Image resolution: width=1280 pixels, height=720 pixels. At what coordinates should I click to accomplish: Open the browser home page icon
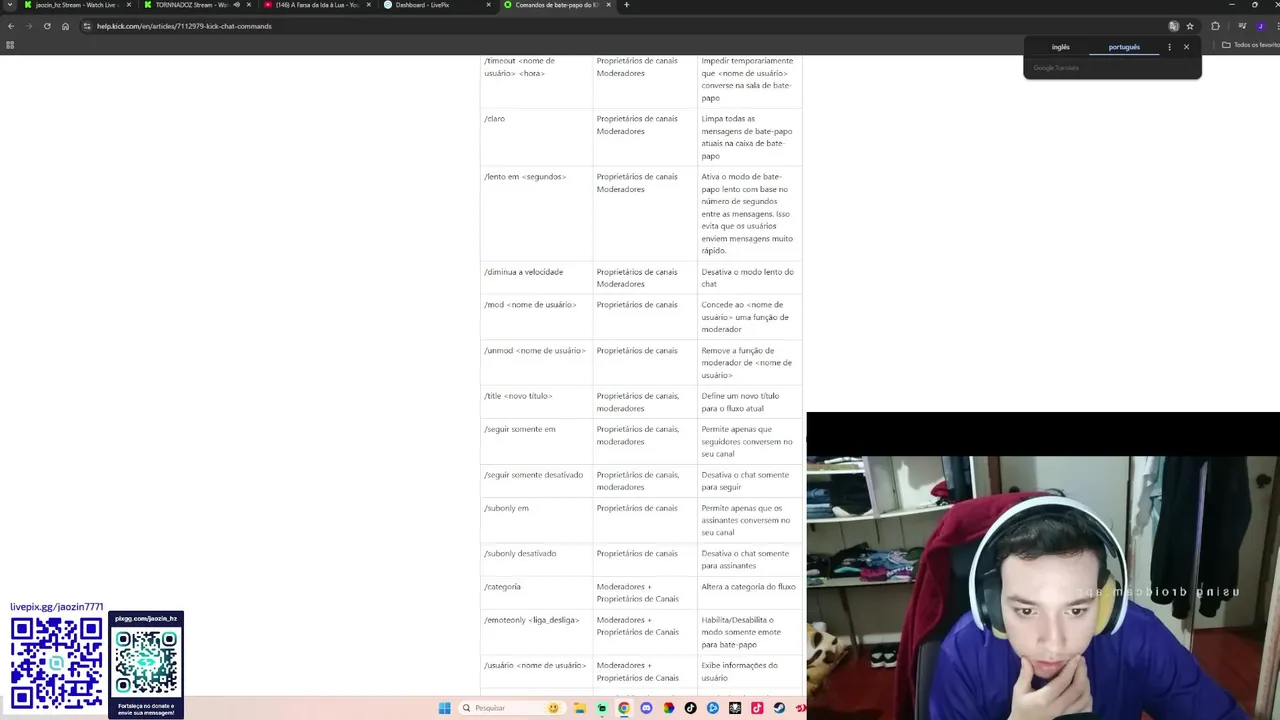point(65,26)
